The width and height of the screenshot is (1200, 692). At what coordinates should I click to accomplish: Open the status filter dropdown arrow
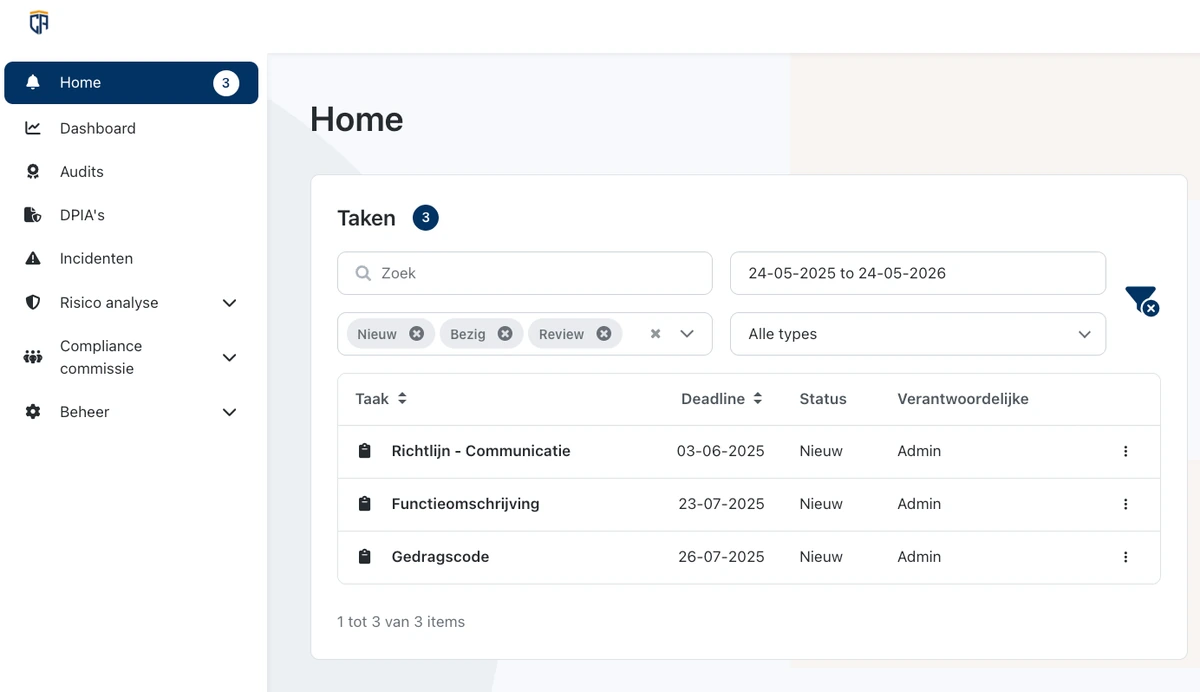(x=687, y=334)
